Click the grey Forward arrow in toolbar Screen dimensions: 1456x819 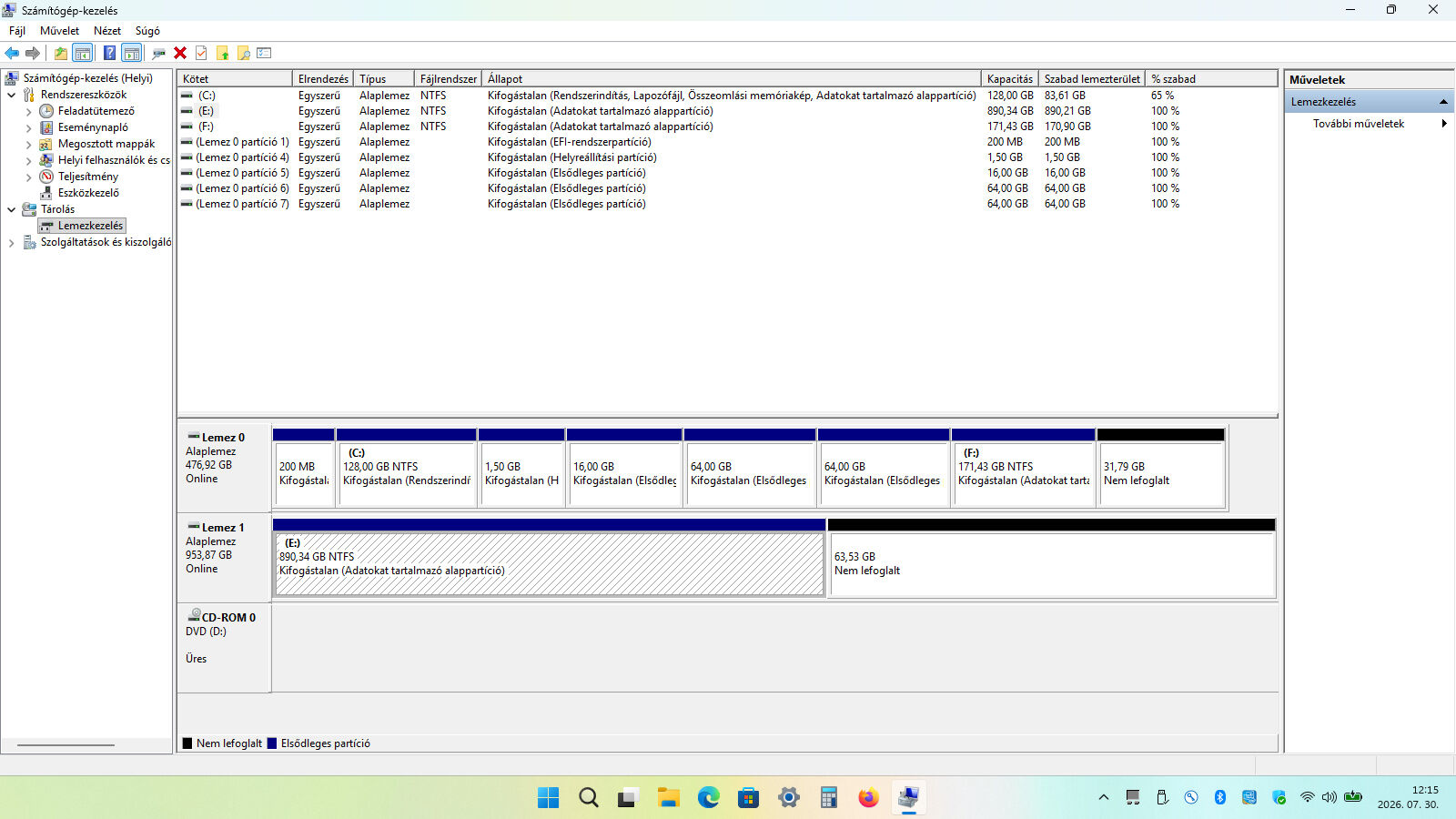pos(33,53)
